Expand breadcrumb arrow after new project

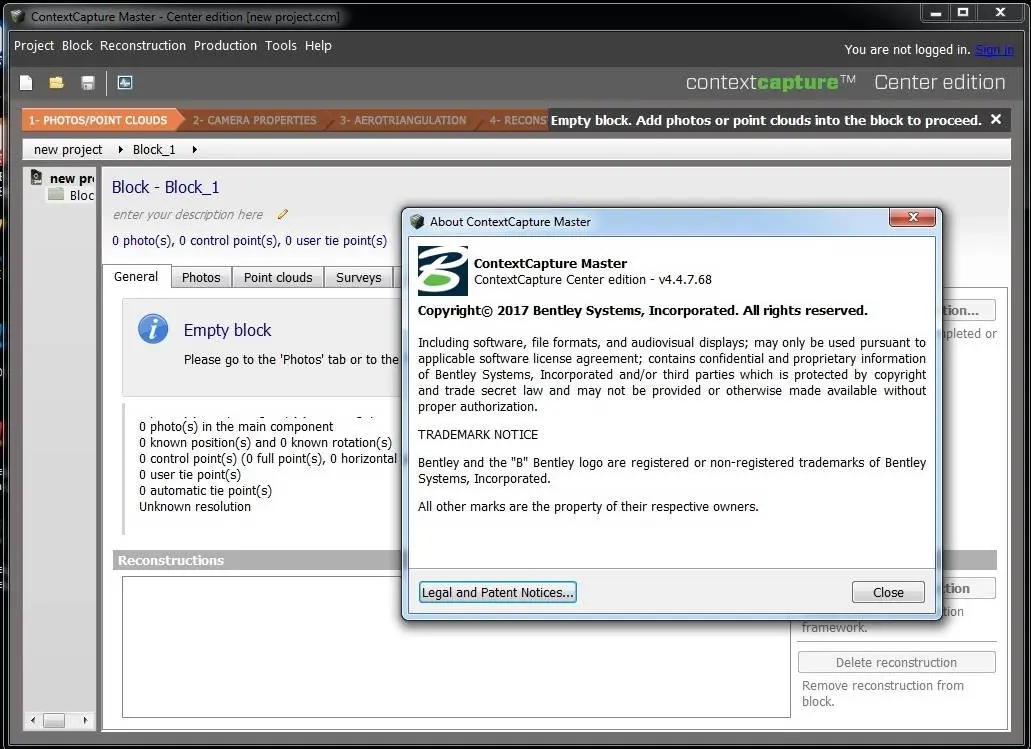pos(120,149)
